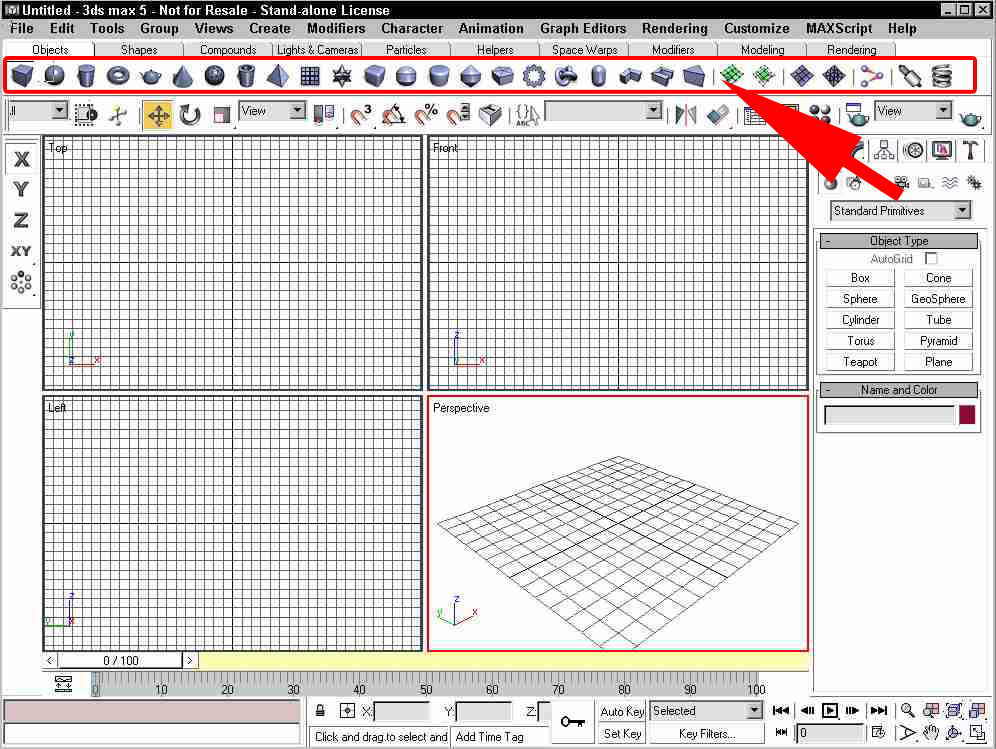Activate the Pan hand viewport control
The width and height of the screenshot is (996, 749).
[931, 732]
